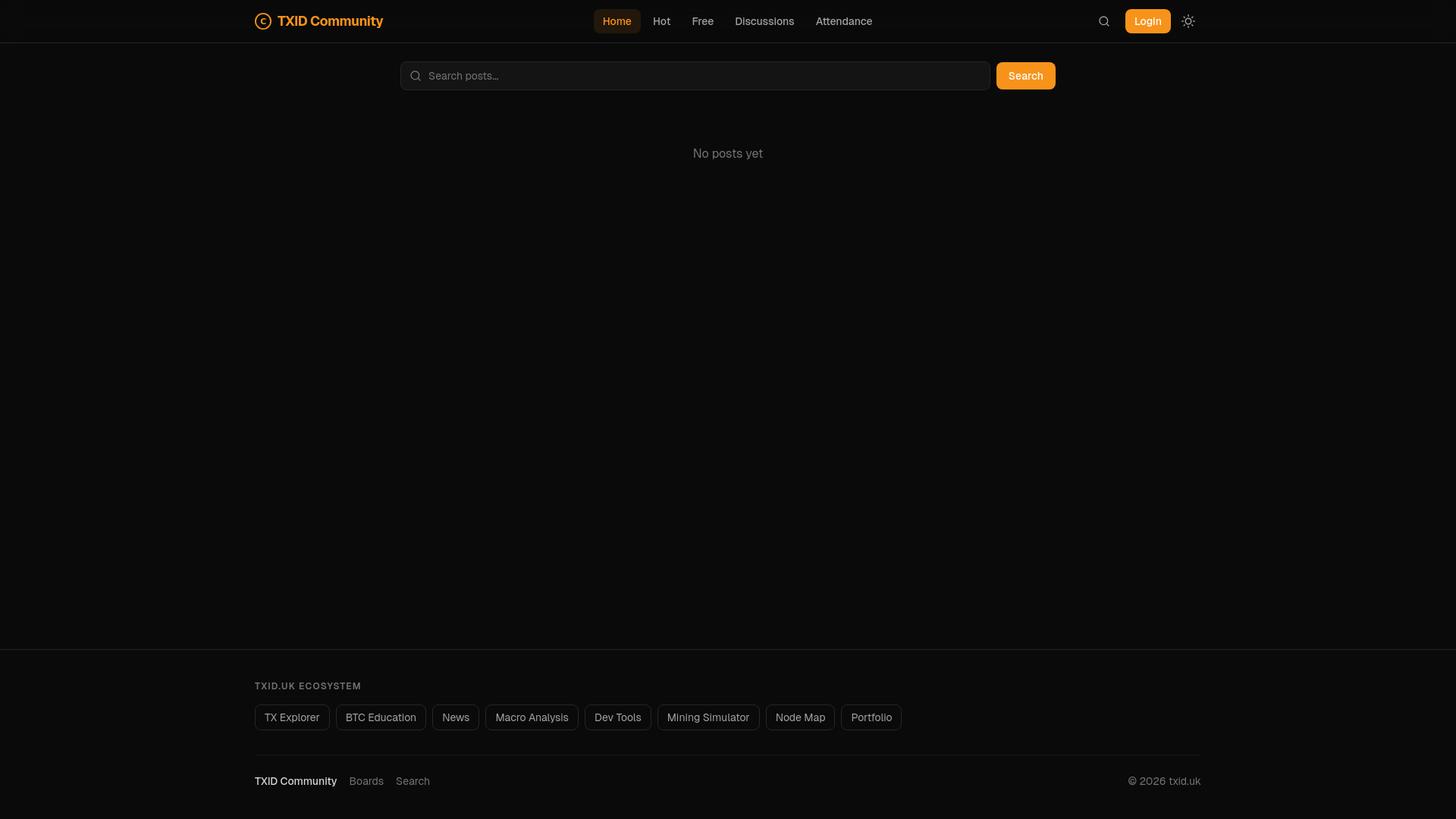The height and width of the screenshot is (819, 1456).
Task: Click the orange Search button
Action: pyautogui.click(x=1025, y=76)
